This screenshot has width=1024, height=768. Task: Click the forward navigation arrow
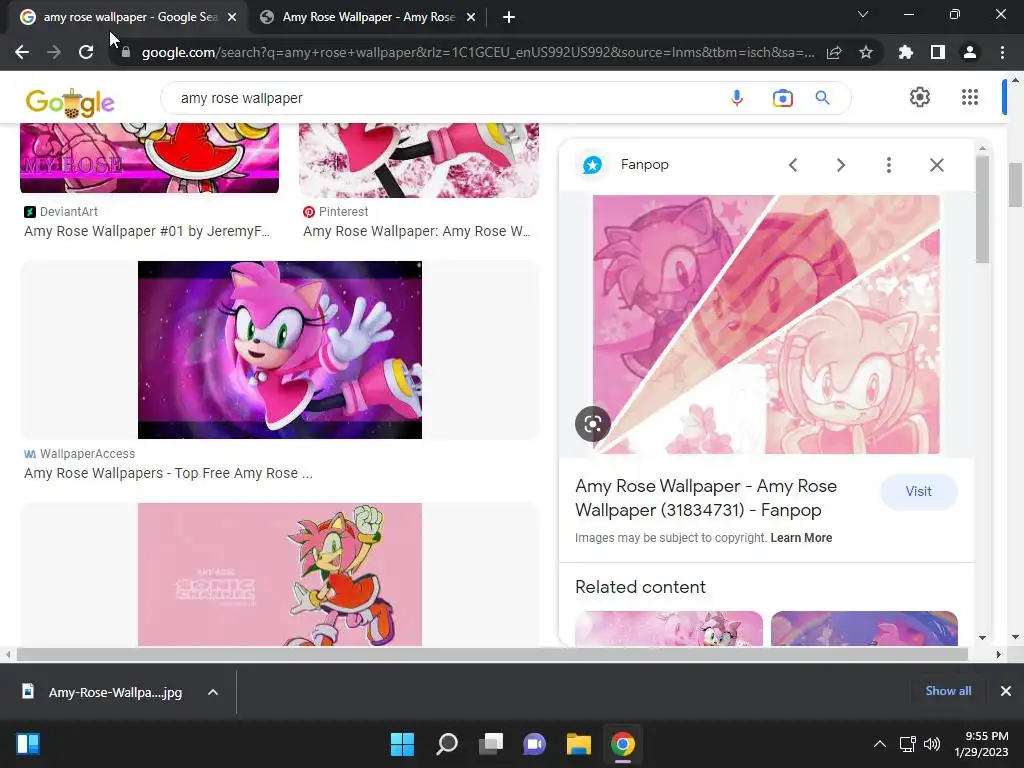tap(54, 52)
